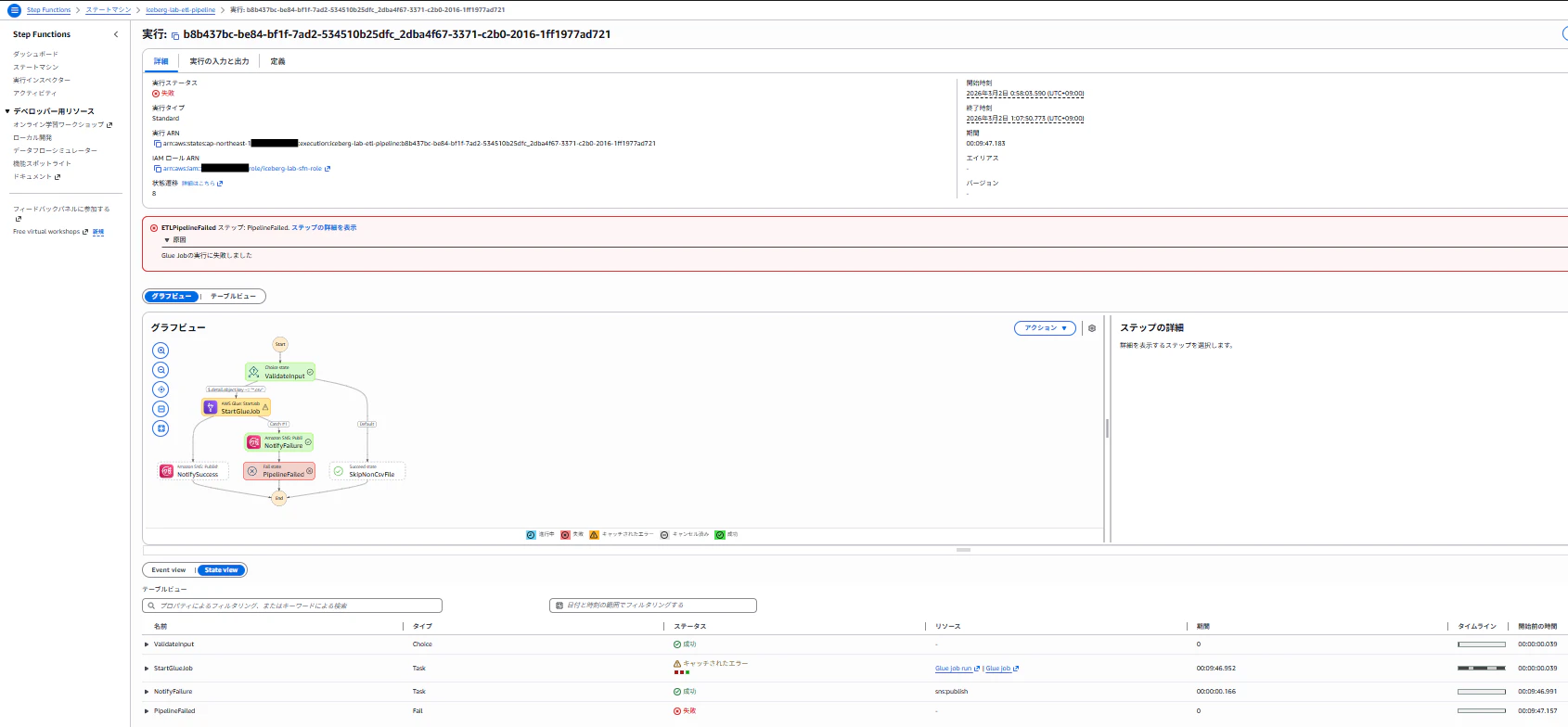Select the SkipNonCsvFile succeed state node
1568x727 pixels.
(x=367, y=471)
